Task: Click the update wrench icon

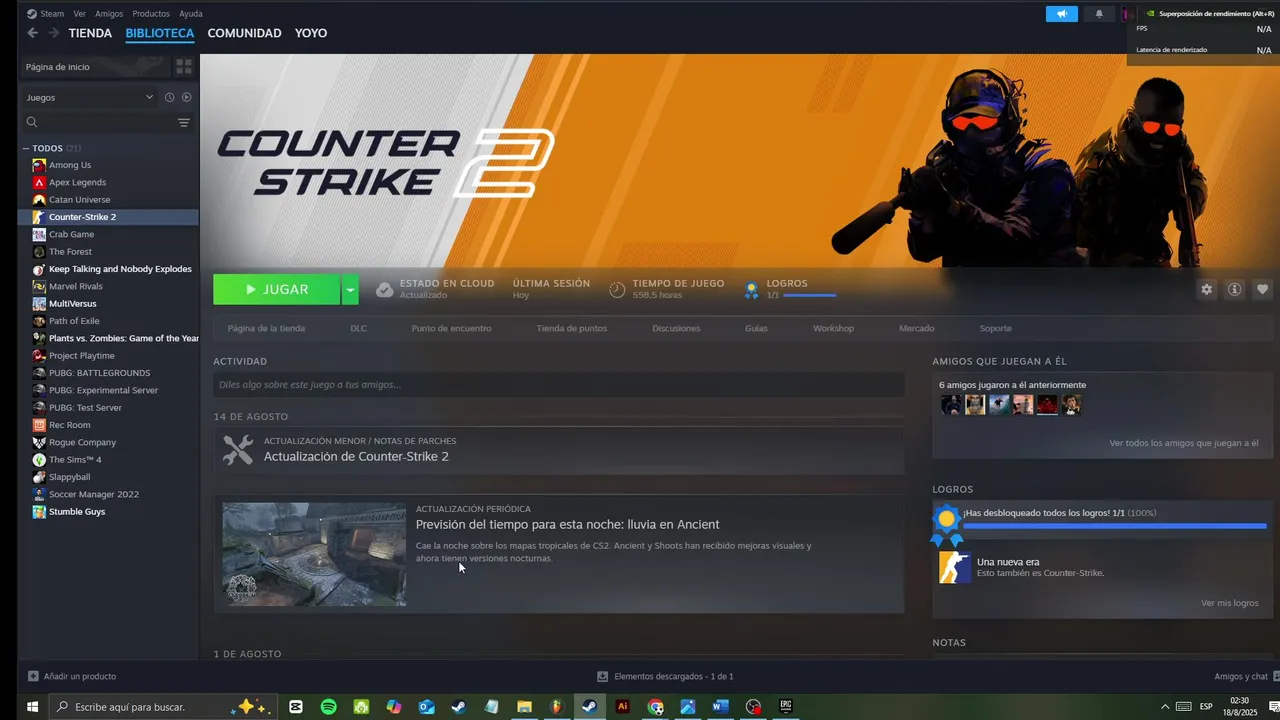Action: coord(238,450)
